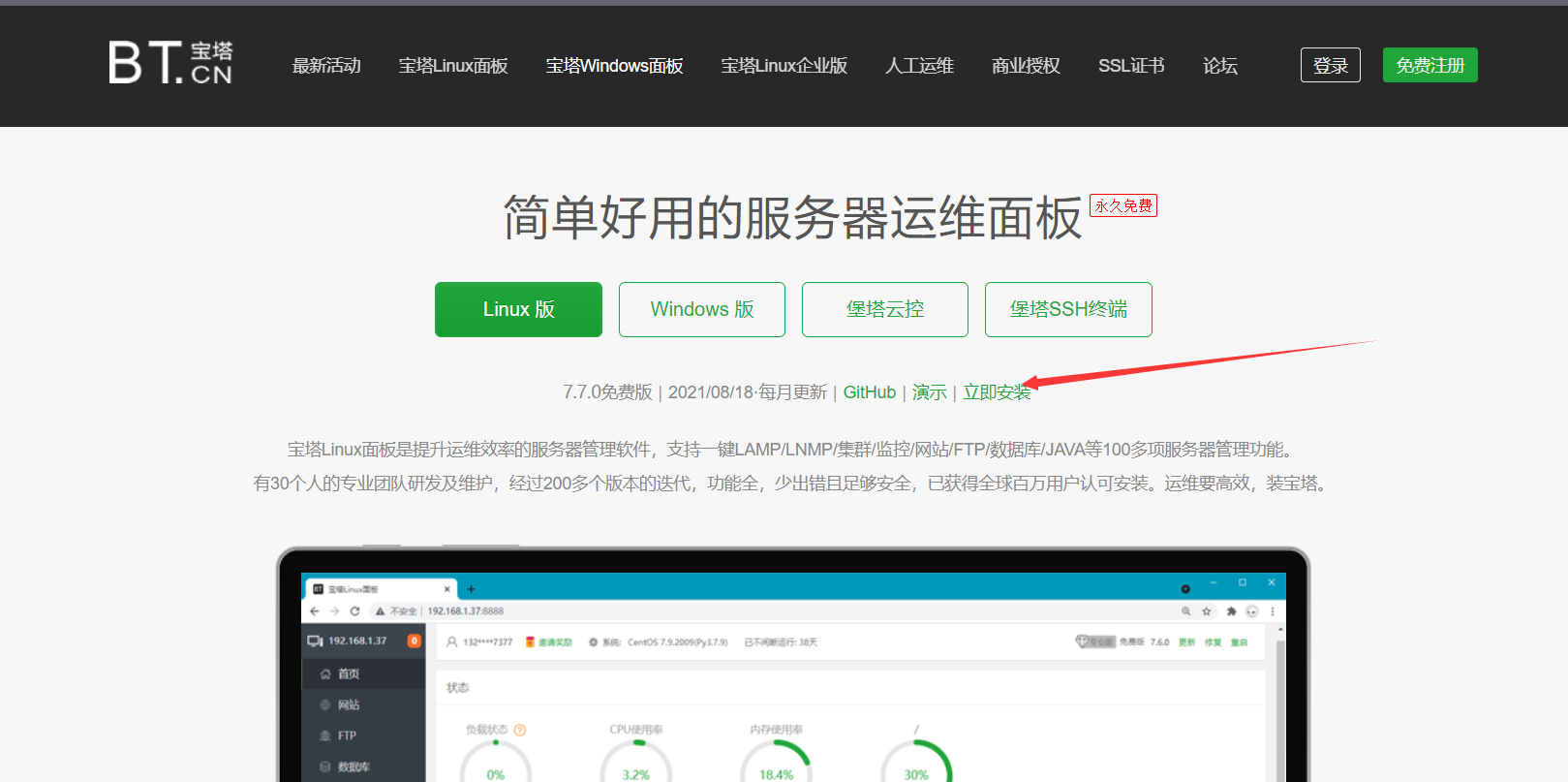Select the 堡塔SSH终端 button
This screenshot has width=1568, height=782.
[x=1068, y=309]
